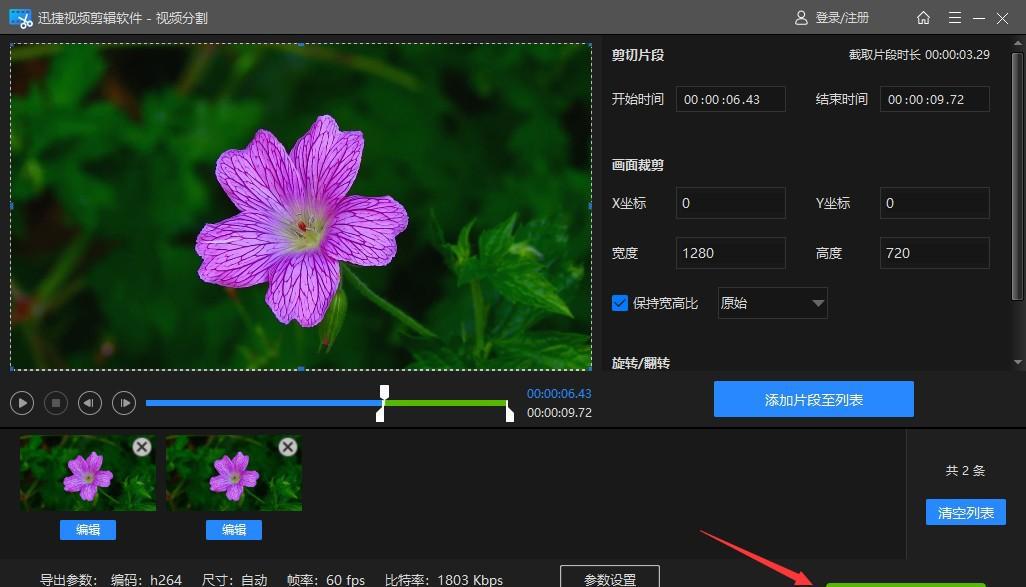Viewport: 1026px width, 587px height.
Task: Click 添加片段至列表 button
Action: point(813,399)
